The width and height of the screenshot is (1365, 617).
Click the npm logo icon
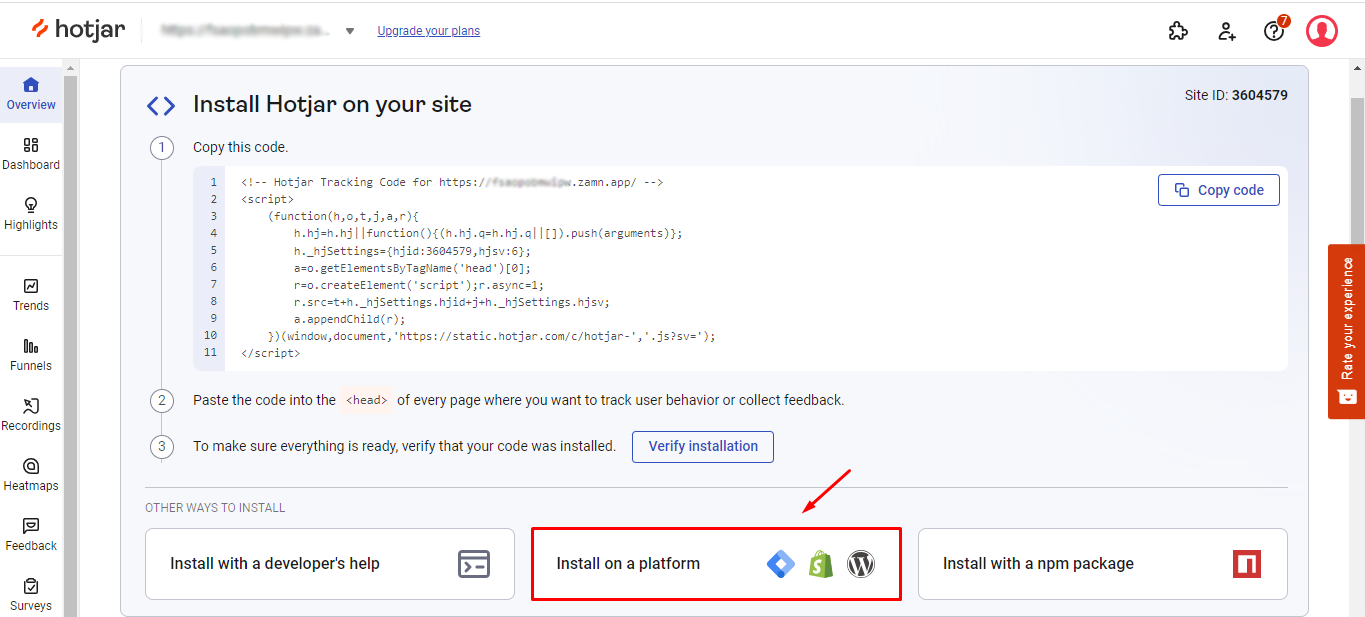pos(1247,564)
